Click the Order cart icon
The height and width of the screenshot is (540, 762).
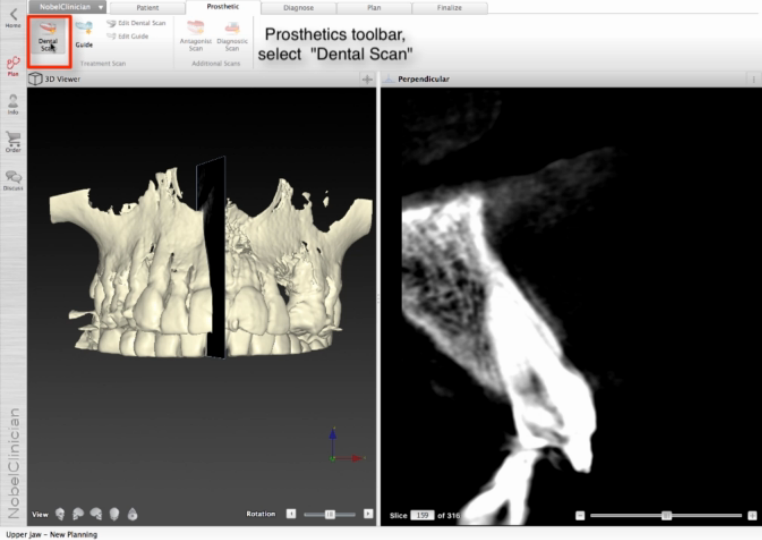tap(13, 142)
